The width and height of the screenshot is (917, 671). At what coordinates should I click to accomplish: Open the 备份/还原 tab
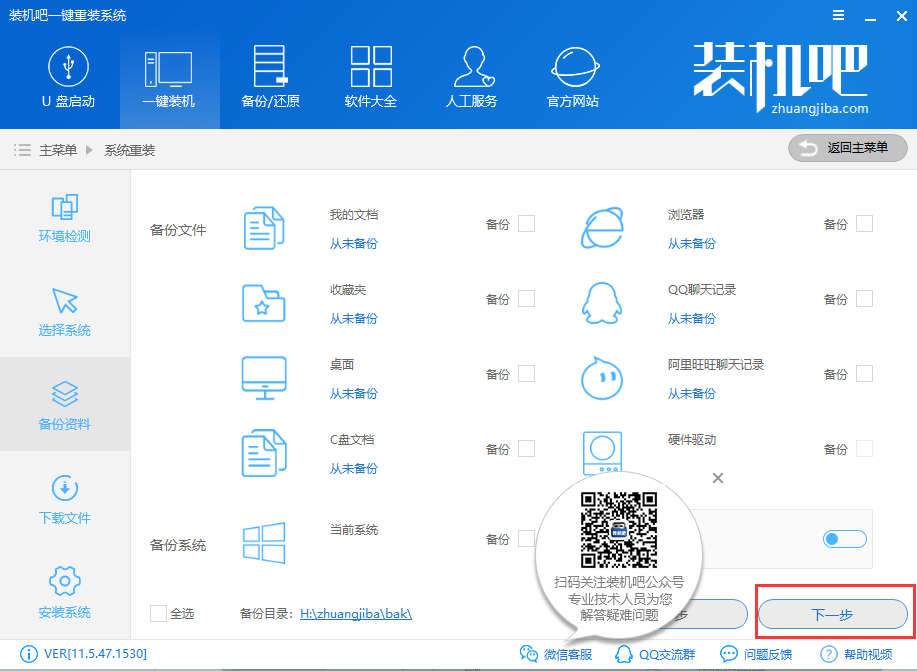(270, 79)
